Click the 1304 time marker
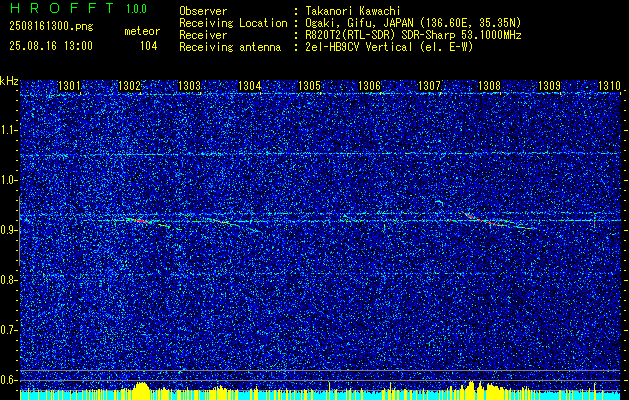Viewport: 629px width, 400px height. [x=250, y=86]
